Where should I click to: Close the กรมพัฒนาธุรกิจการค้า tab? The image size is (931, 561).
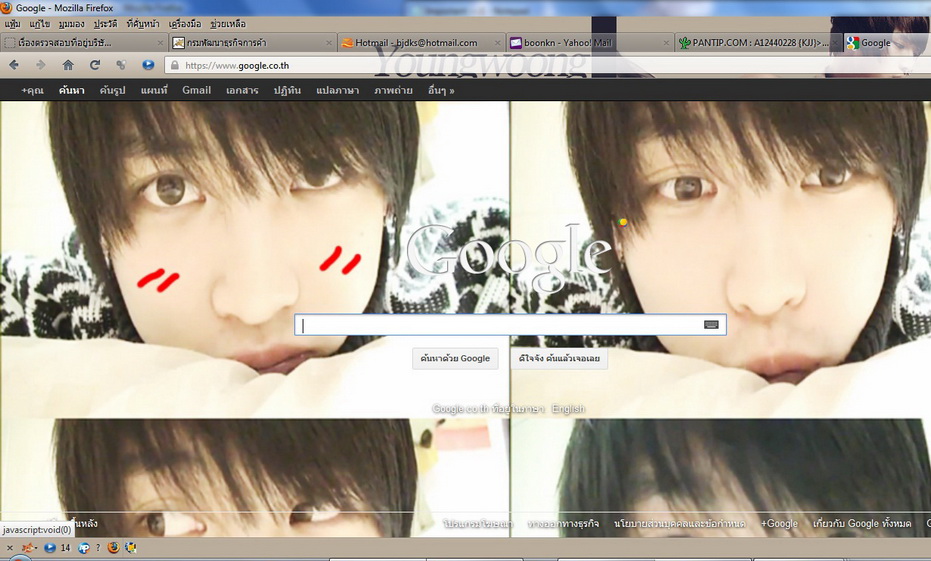329,43
